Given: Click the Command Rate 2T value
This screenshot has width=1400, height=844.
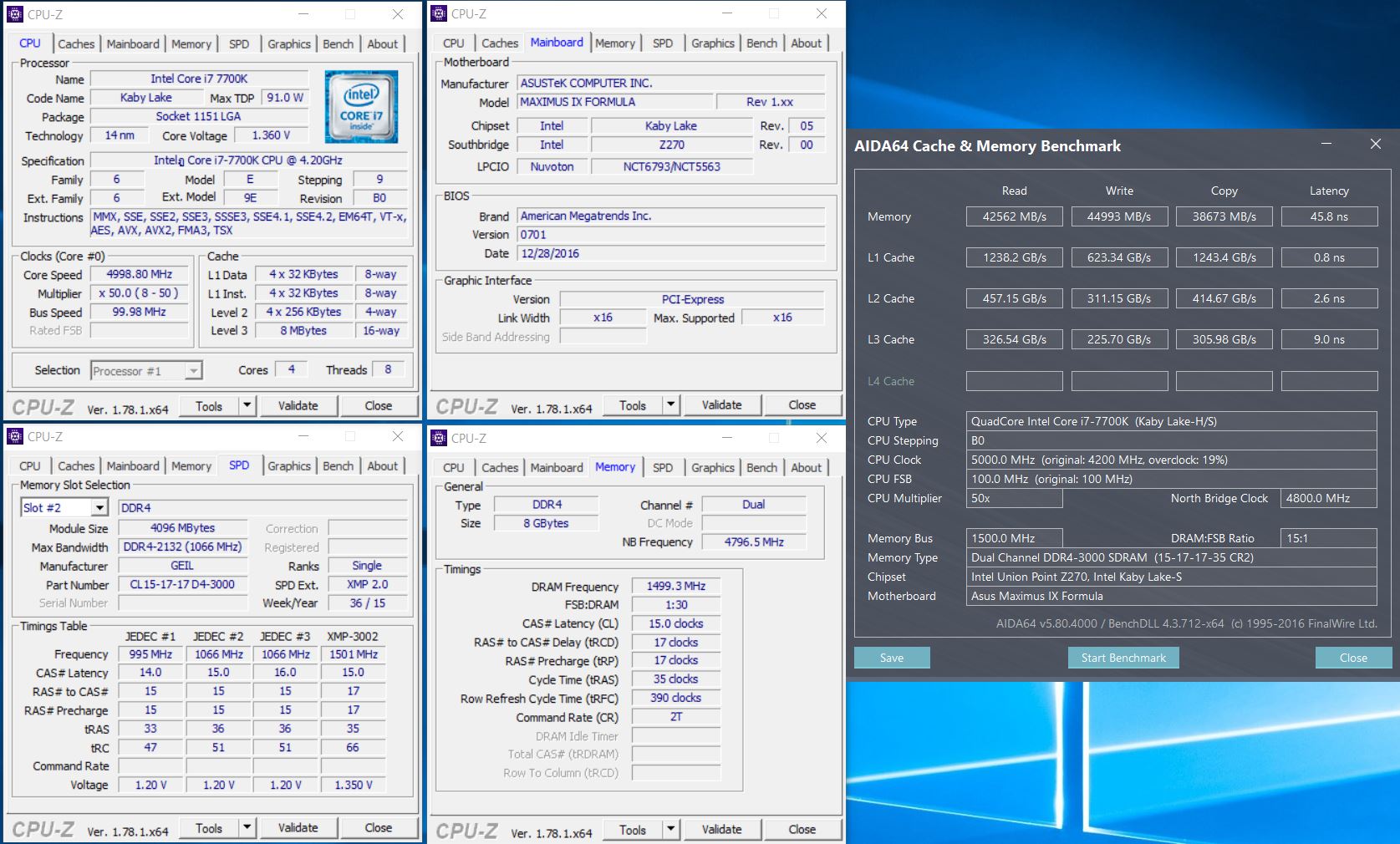Looking at the screenshot, I should tap(676, 717).
